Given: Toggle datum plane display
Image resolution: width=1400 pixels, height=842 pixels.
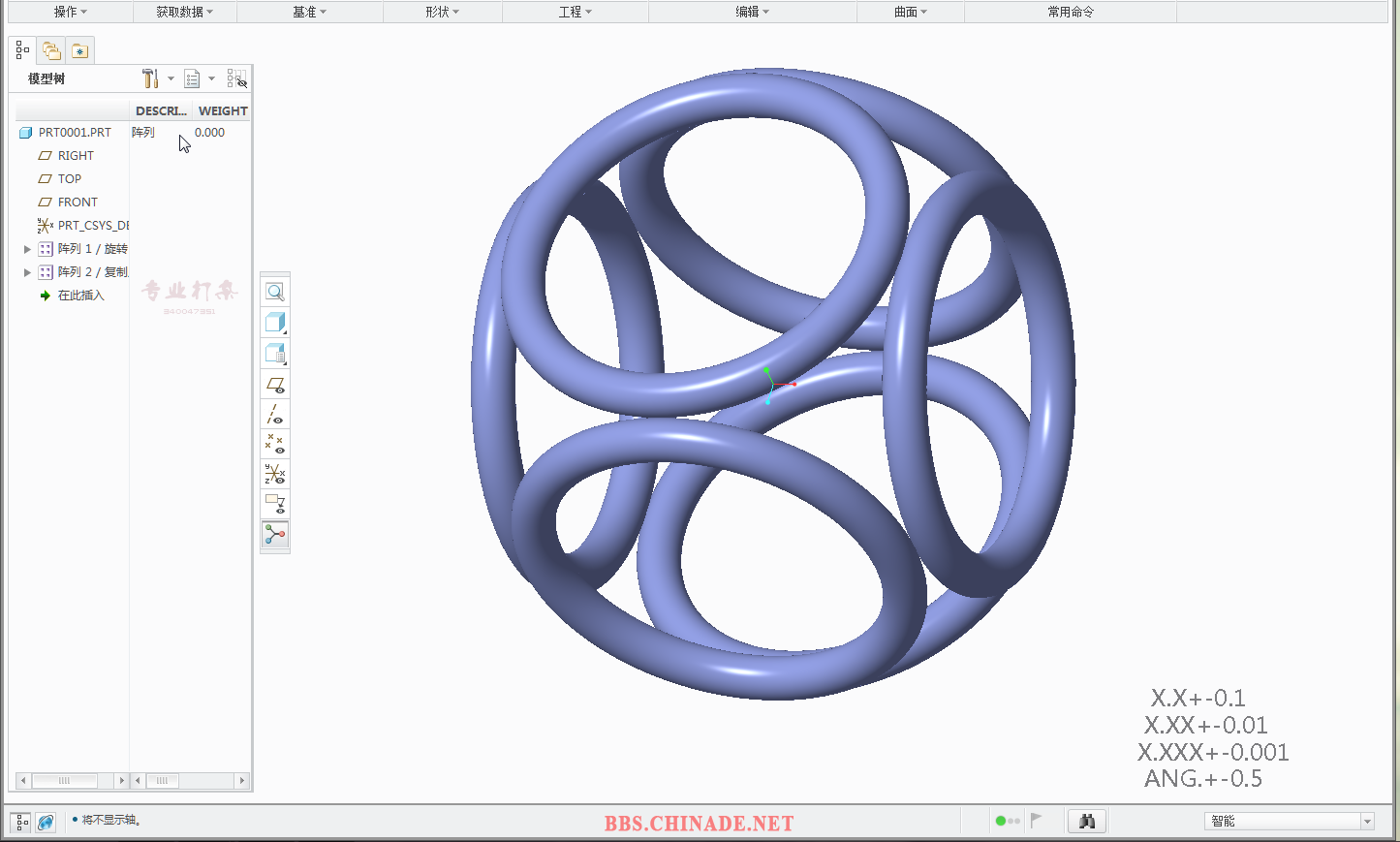Looking at the screenshot, I should (275, 385).
